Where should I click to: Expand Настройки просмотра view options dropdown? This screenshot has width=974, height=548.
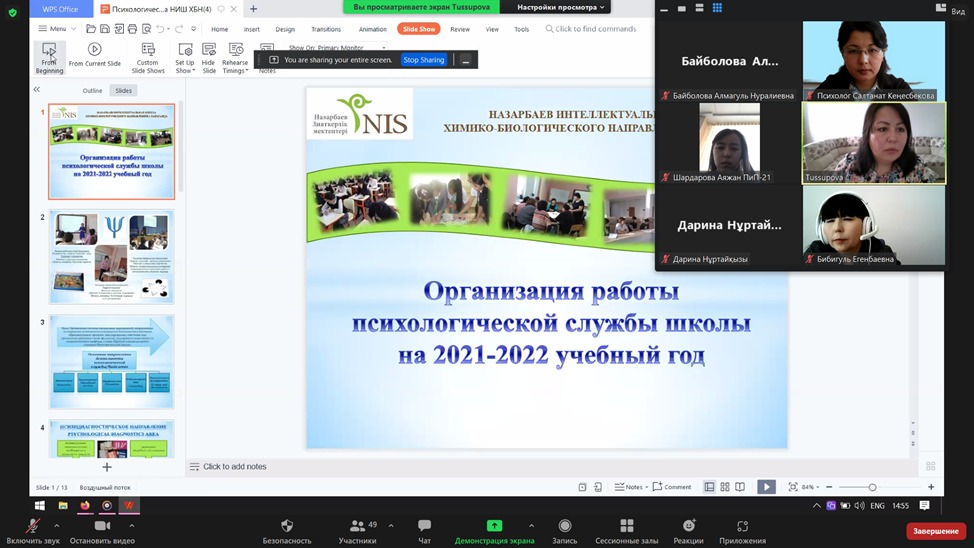point(560,7)
